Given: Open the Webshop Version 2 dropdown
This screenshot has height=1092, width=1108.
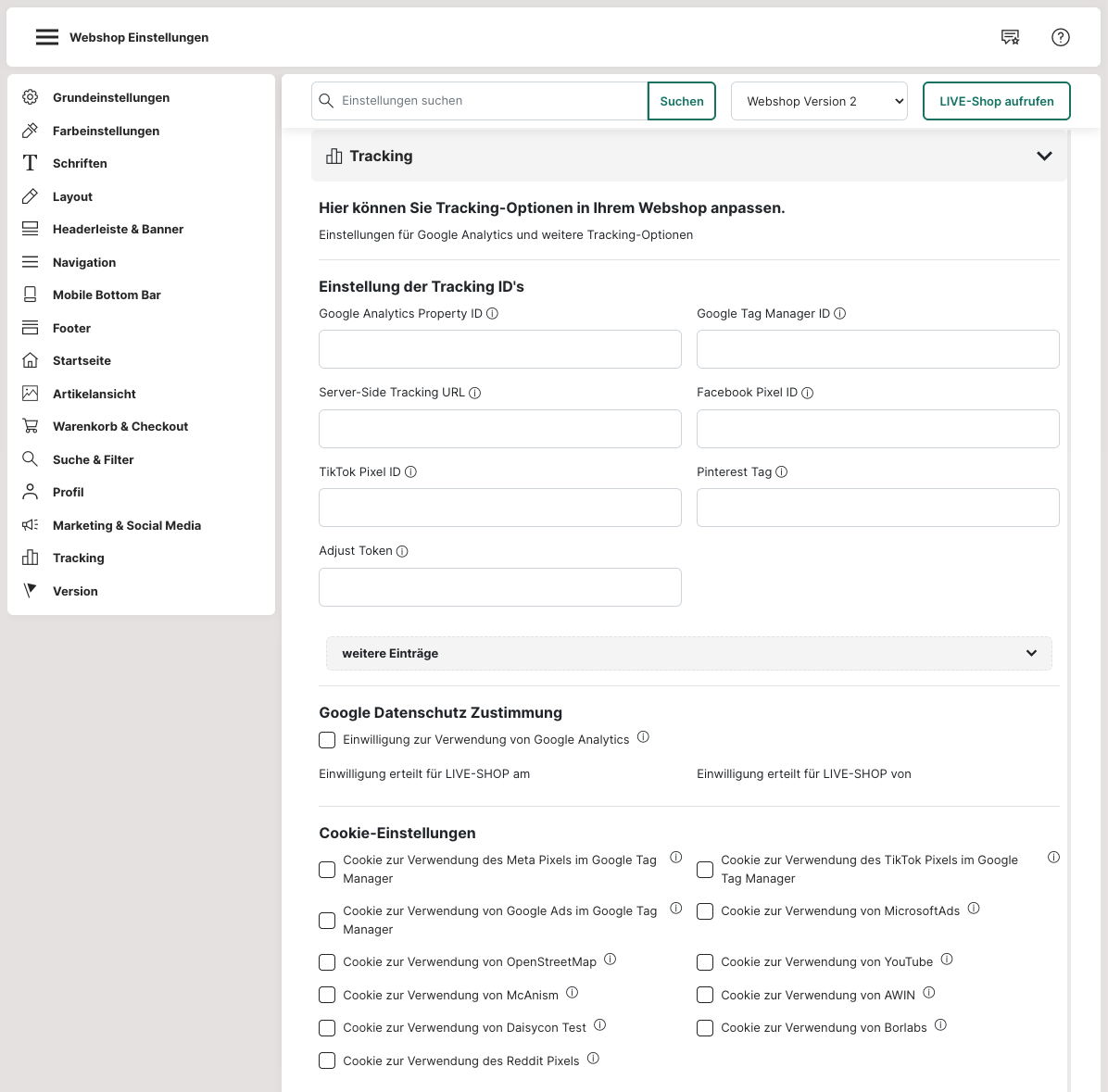Looking at the screenshot, I should click(819, 101).
